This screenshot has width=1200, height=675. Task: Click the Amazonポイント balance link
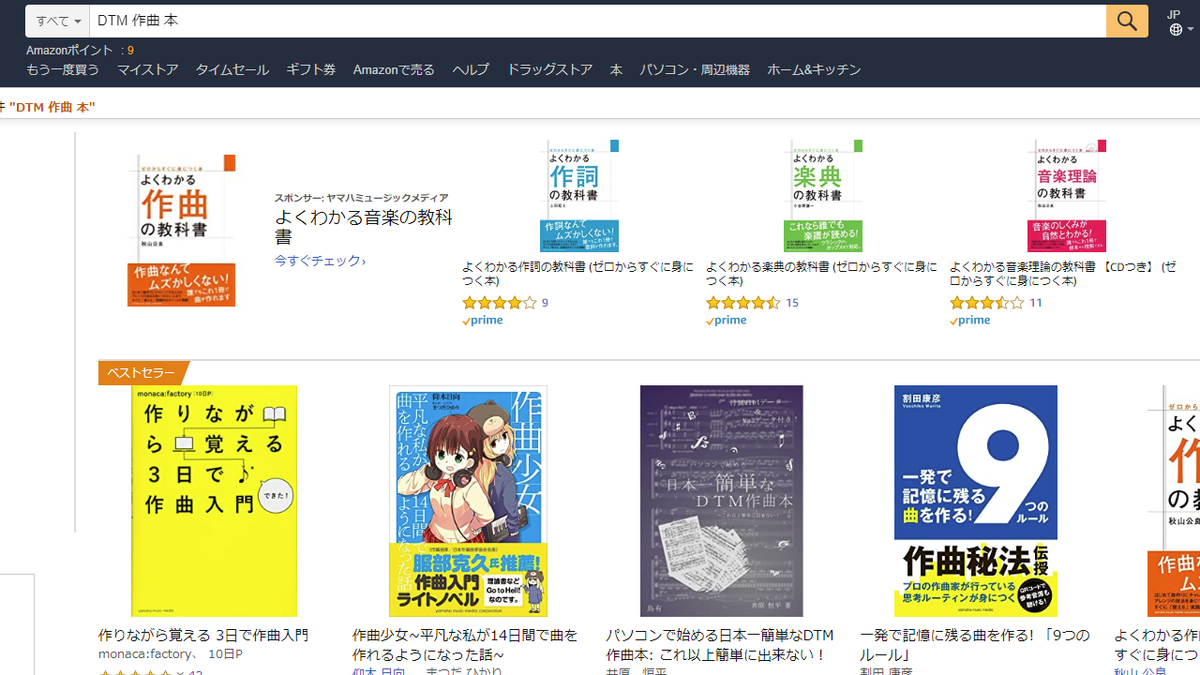80,50
